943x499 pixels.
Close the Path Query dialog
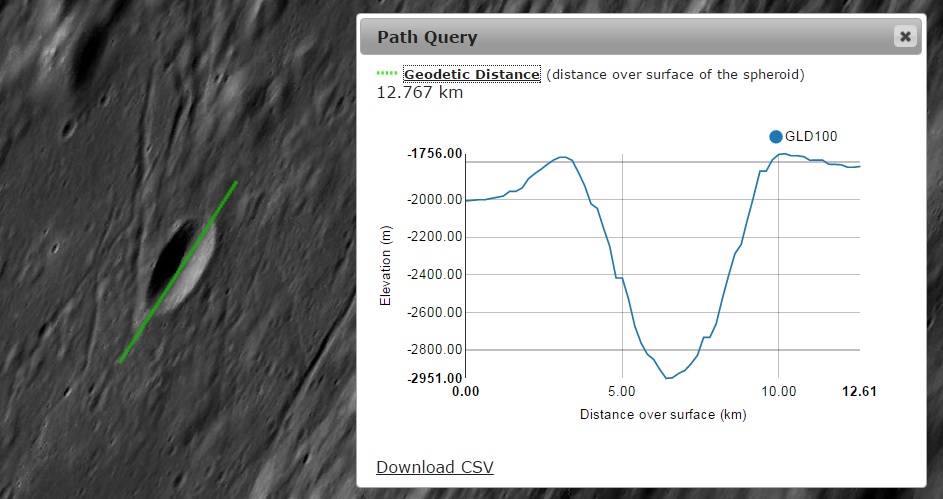905,37
